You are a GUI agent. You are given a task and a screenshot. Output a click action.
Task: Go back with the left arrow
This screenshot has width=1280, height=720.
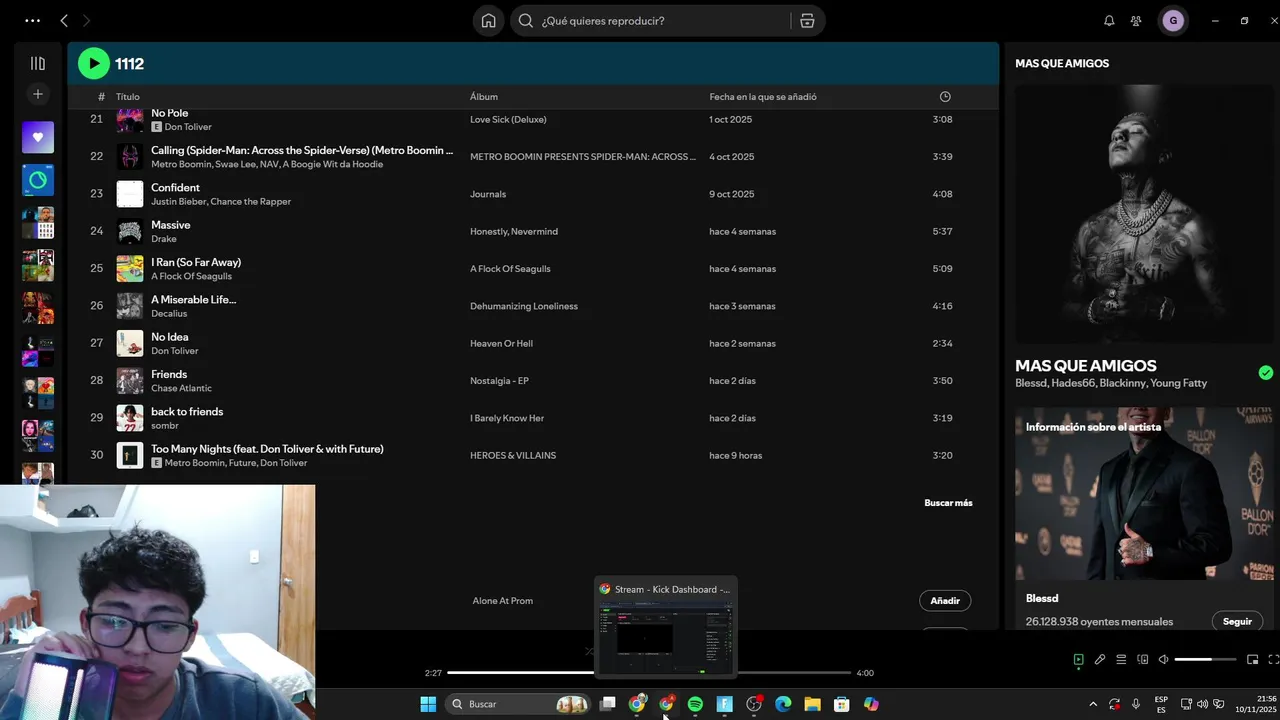point(64,21)
